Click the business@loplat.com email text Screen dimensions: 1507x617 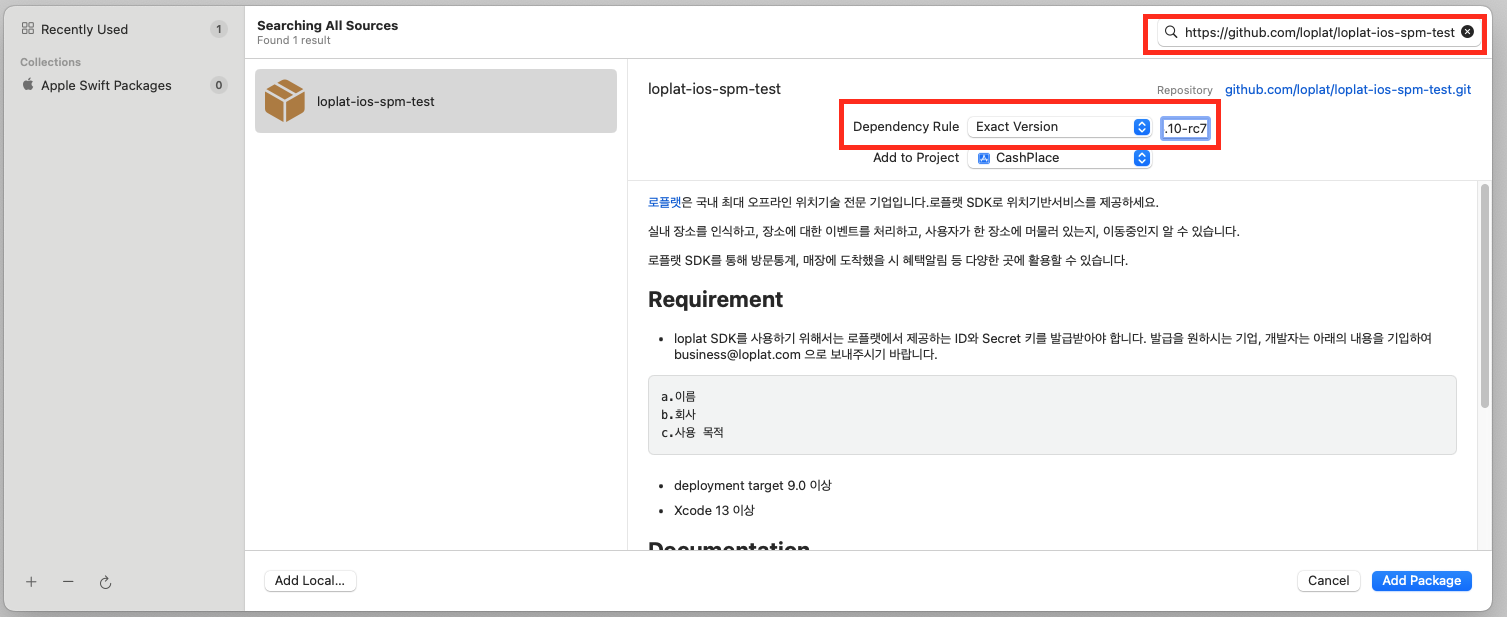pyautogui.click(x=737, y=354)
